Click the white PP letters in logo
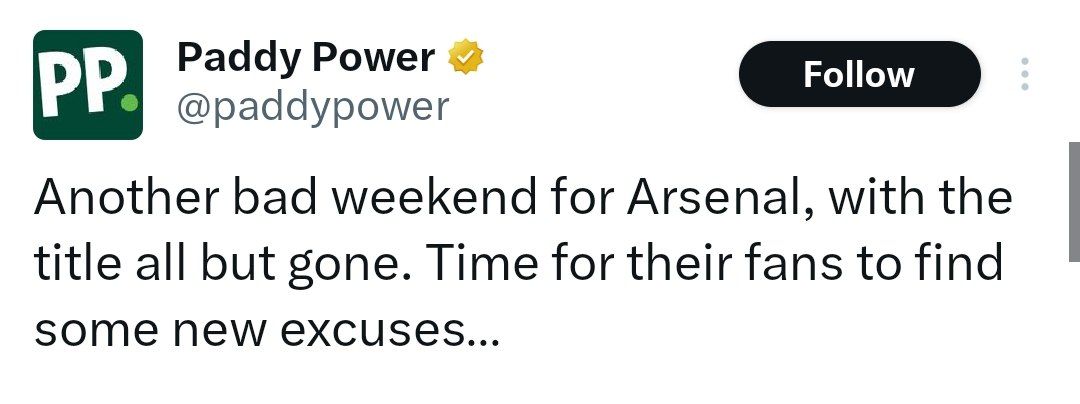Viewport: 1080px width, 404px height. coord(79,84)
